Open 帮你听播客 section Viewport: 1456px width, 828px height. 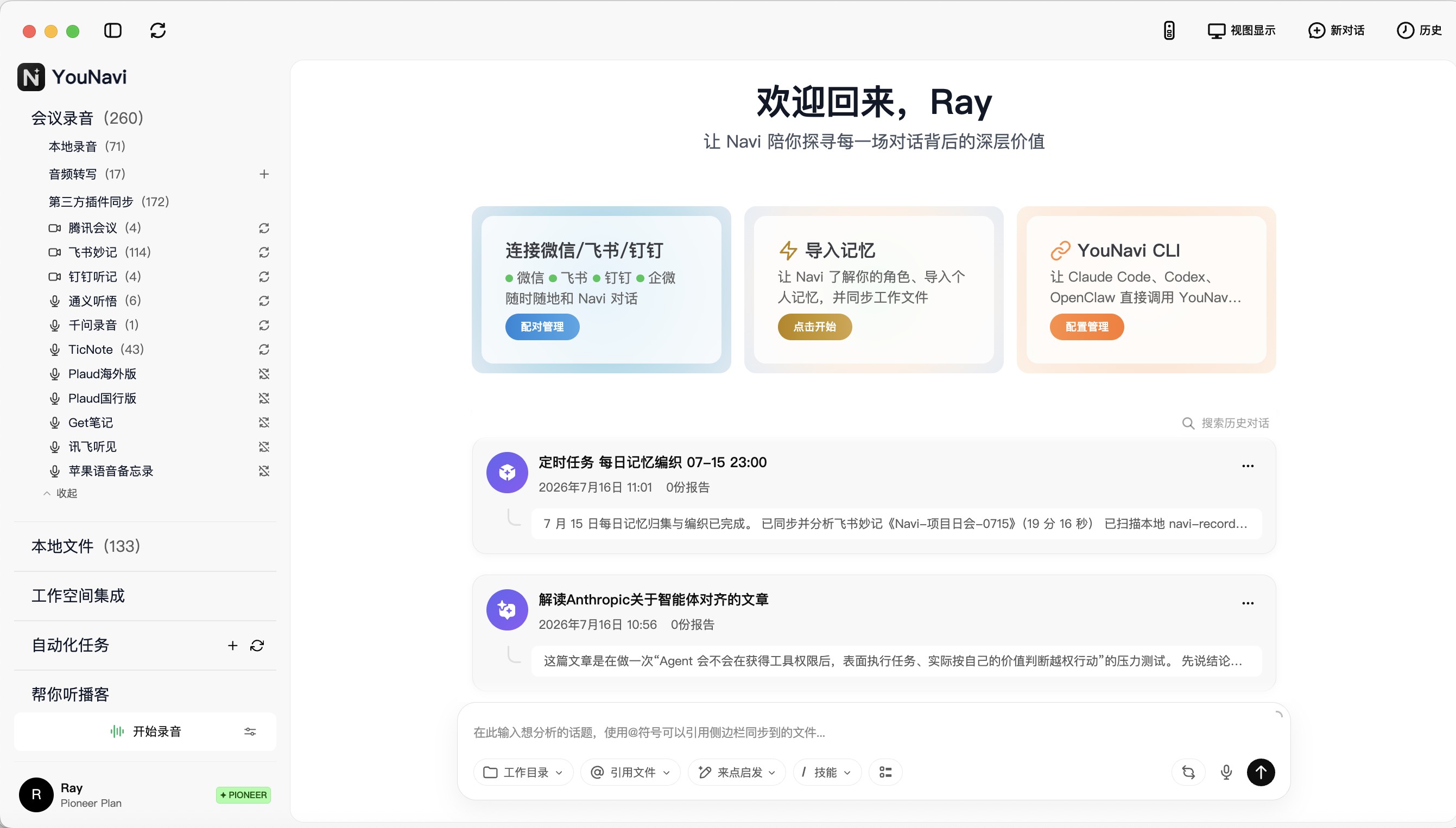pyautogui.click(x=70, y=695)
